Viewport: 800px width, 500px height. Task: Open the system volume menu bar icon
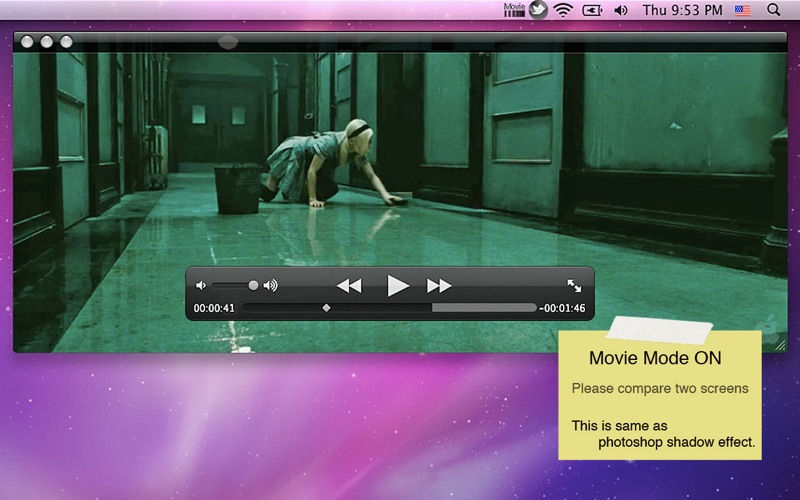tap(620, 10)
